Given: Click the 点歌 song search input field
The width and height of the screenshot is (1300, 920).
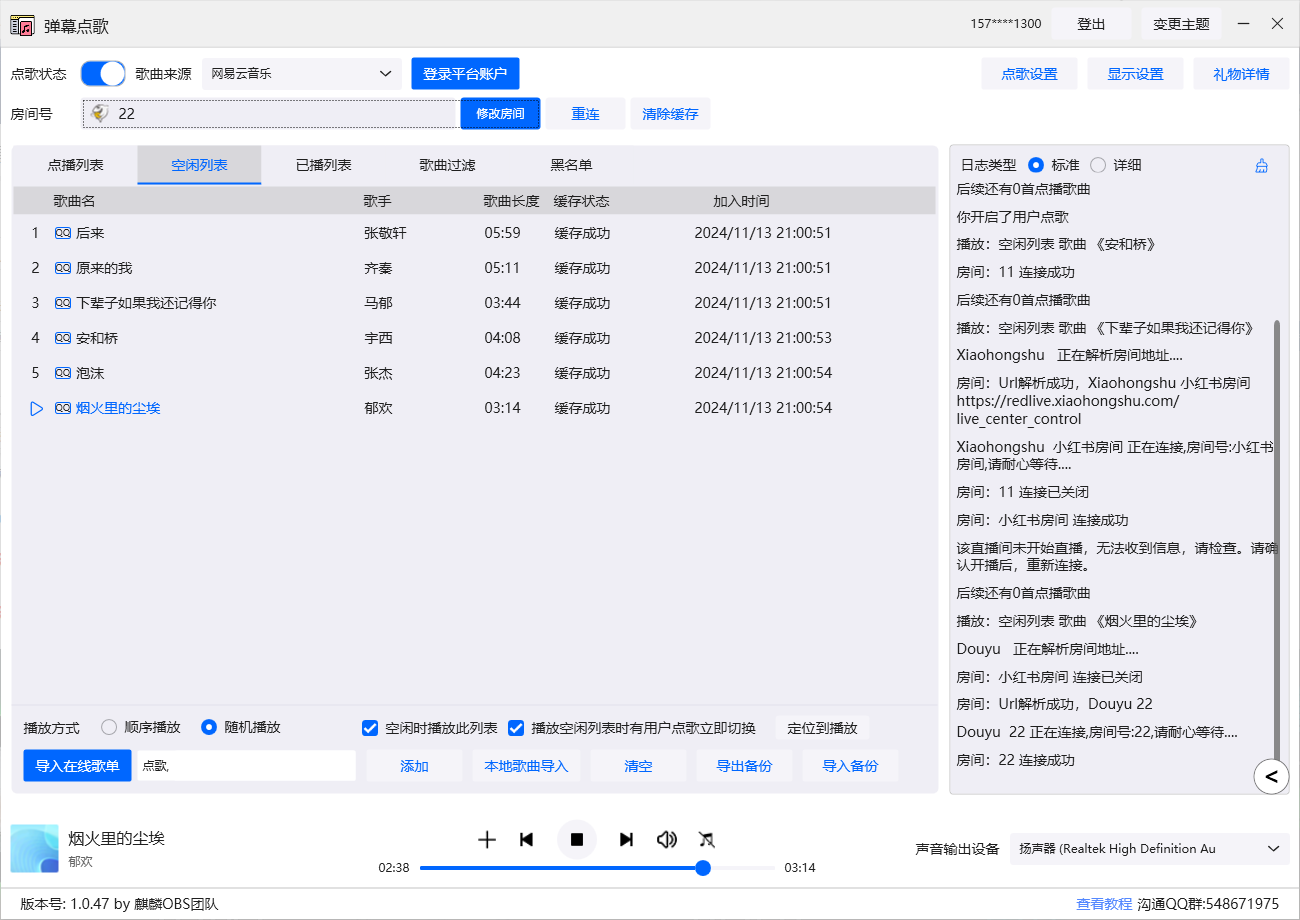Looking at the screenshot, I should tap(246, 765).
